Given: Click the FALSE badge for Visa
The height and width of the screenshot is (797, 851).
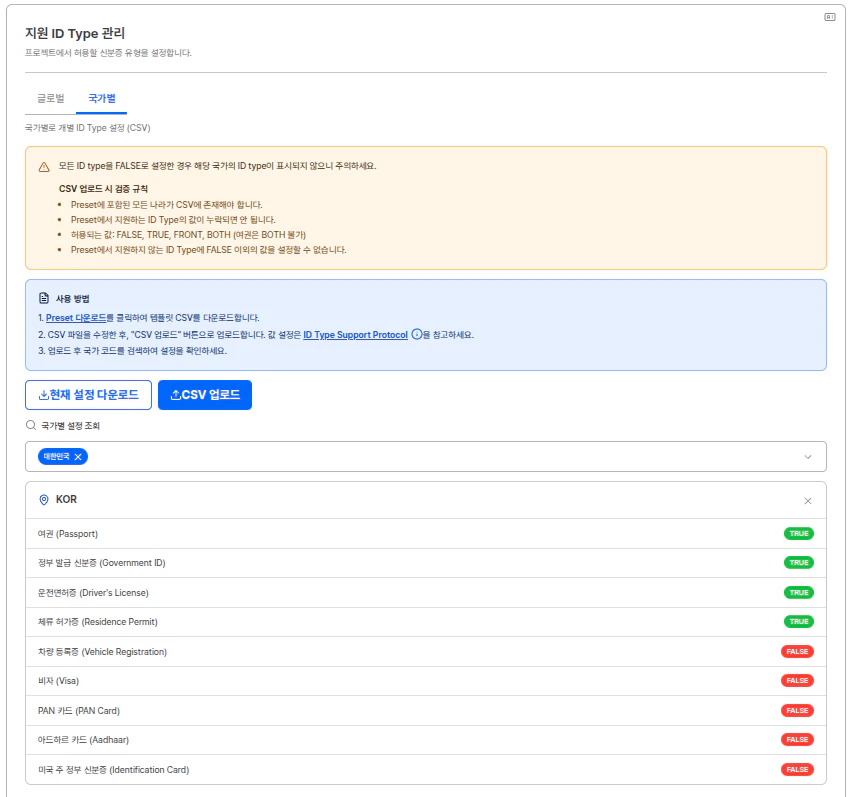Looking at the screenshot, I should coord(797,680).
